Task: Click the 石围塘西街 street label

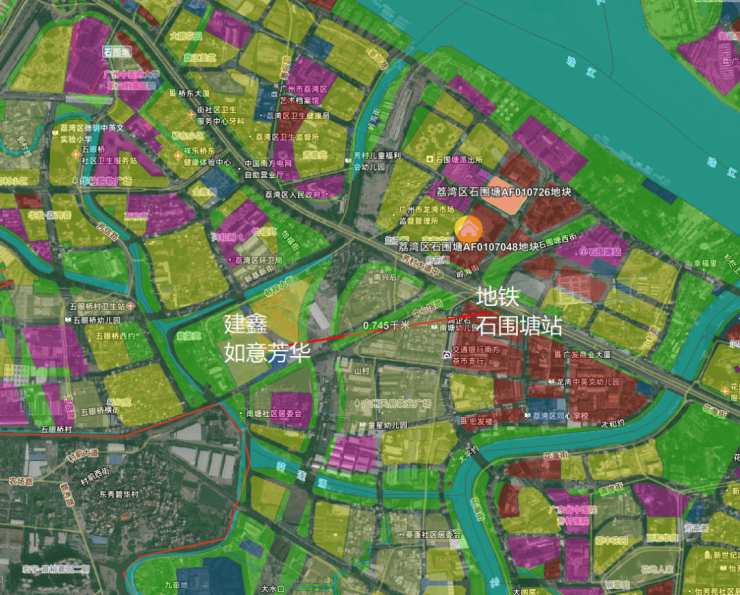Action: coord(557,241)
